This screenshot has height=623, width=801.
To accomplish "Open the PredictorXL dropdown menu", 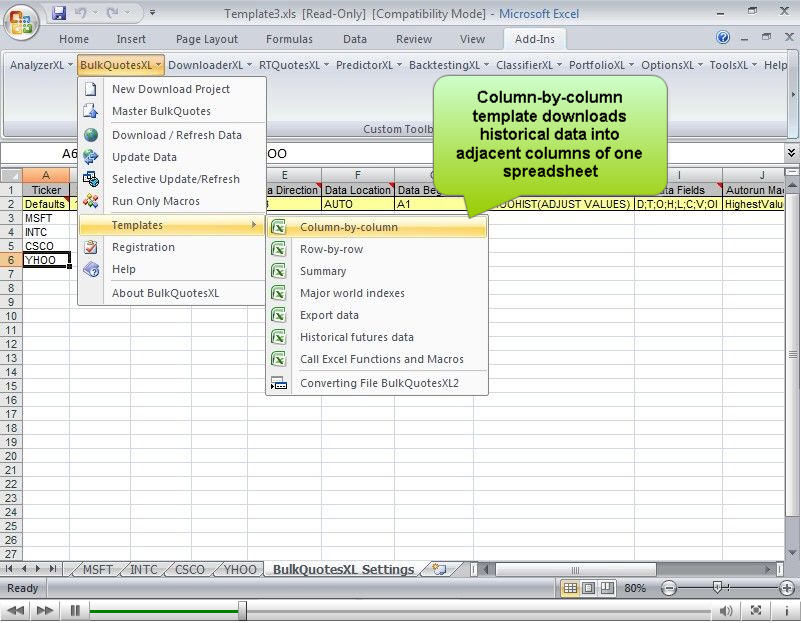I will point(369,65).
